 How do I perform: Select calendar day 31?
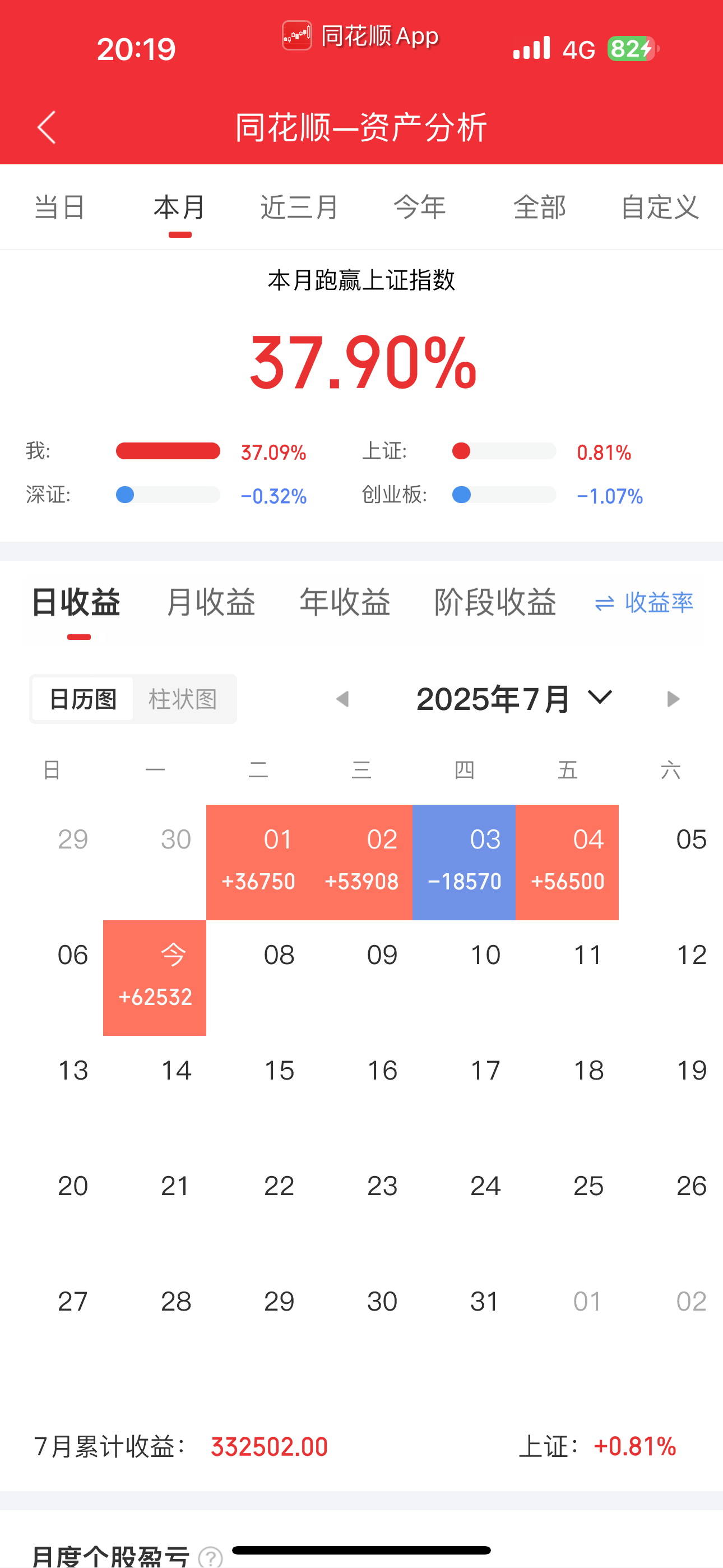tap(485, 1302)
